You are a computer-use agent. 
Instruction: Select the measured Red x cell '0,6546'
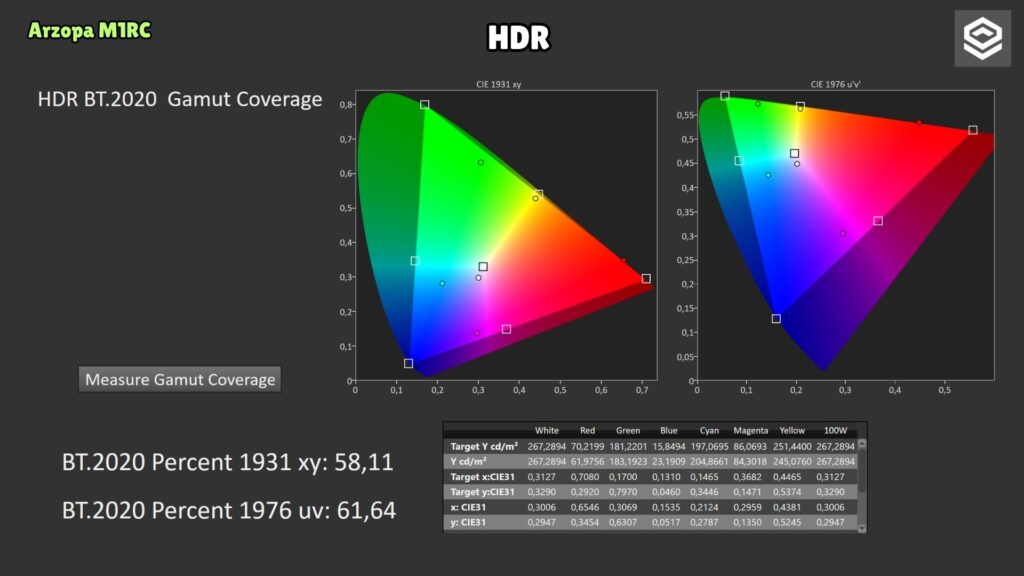click(x=587, y=507)
